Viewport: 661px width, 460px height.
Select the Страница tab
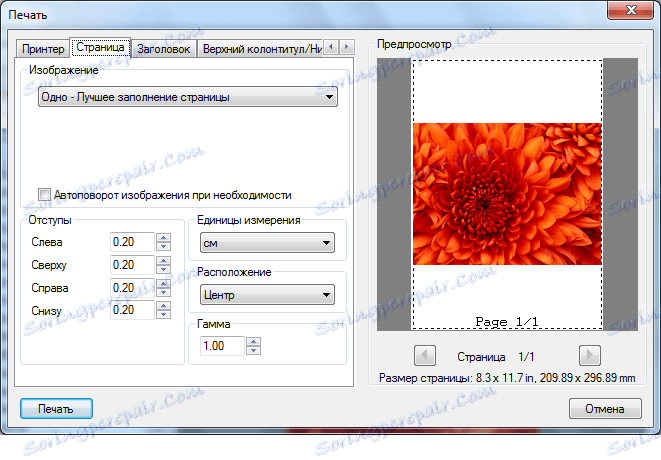tap(100, 47)
